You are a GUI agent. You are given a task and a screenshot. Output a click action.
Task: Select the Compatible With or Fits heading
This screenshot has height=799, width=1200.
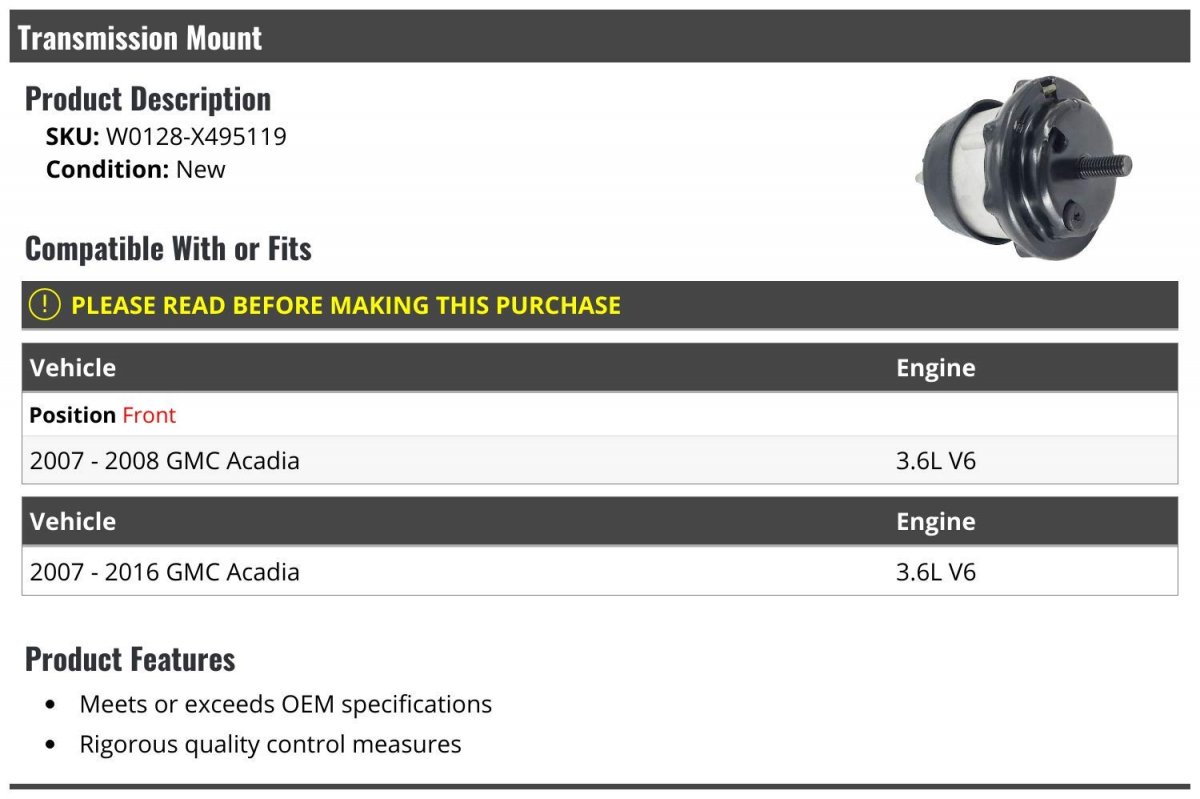click(x=168, y=249)
